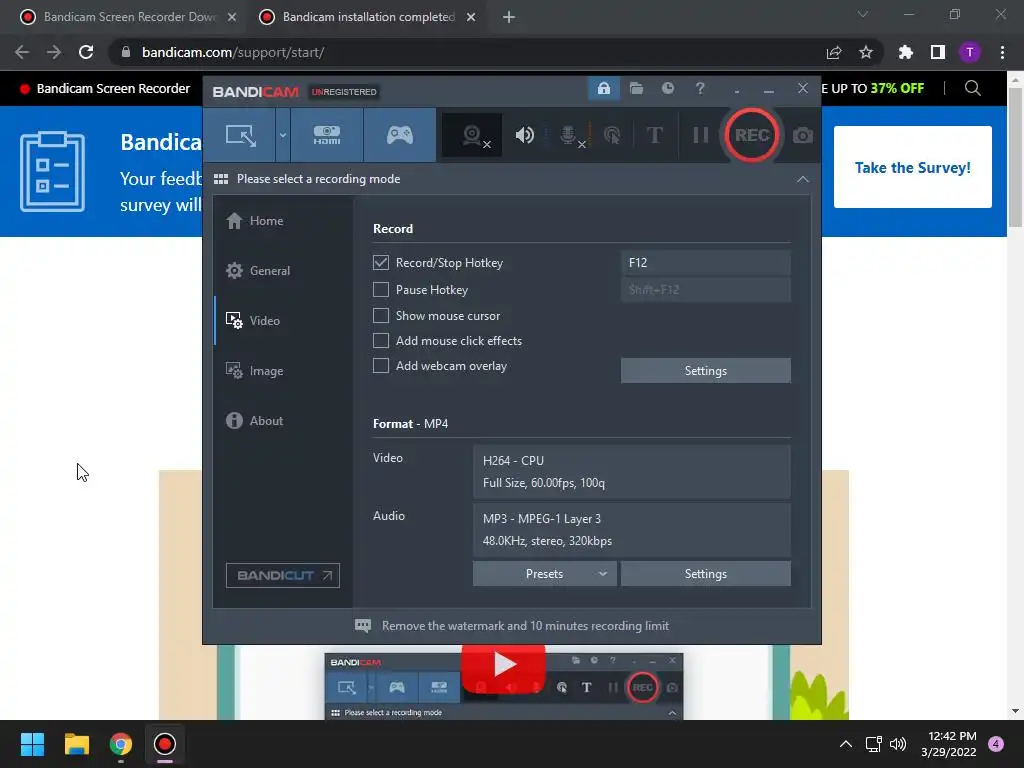Enable Show mouse cursor checkbox

381,315
